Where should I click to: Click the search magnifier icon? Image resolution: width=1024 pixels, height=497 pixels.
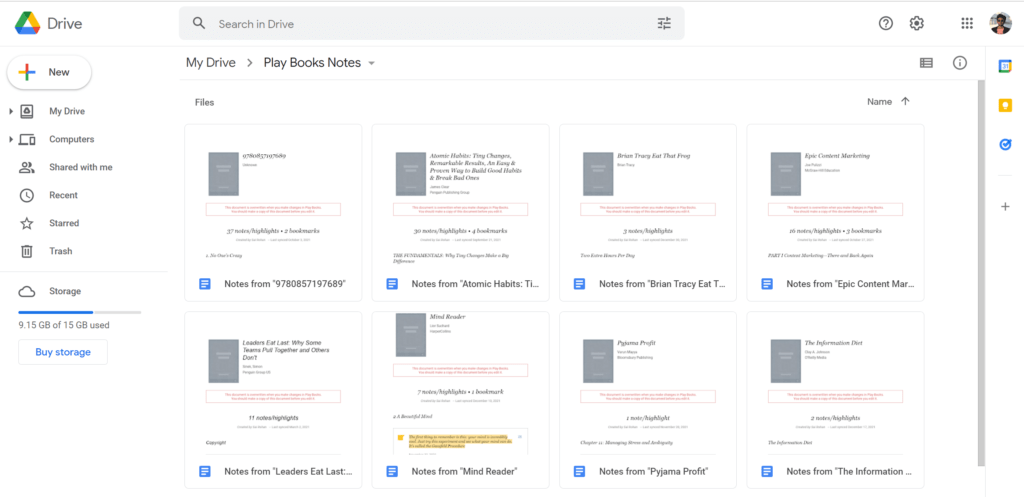pyautogui.click(x=199, y=24)
